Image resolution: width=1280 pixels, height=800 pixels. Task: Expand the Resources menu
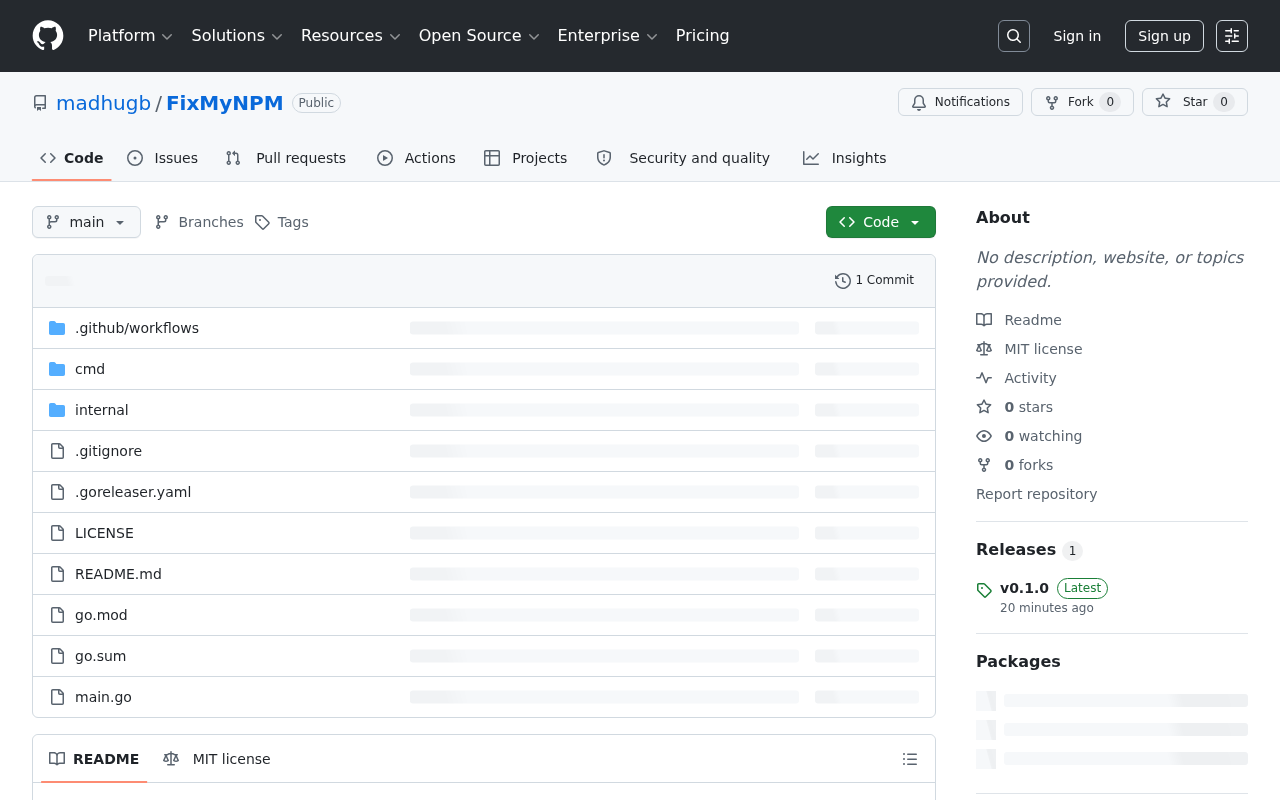coord(350,36)
